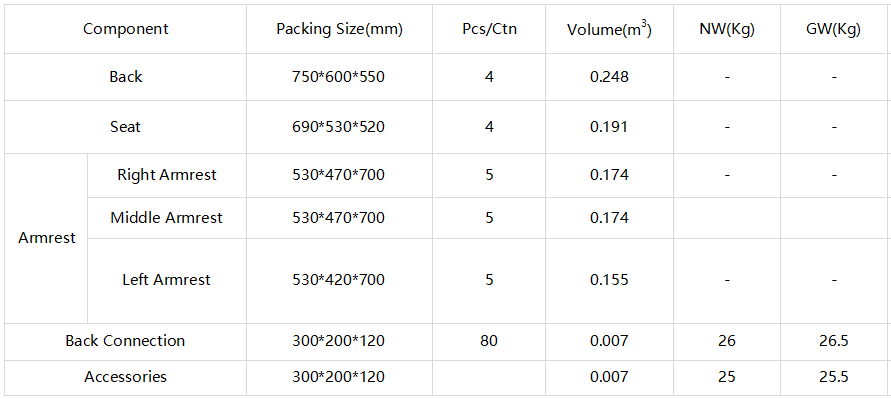The width and height of the screenshot is (891, 399).
Task: Select the Pcs/Ctn value 80
Action: [489, 342]
